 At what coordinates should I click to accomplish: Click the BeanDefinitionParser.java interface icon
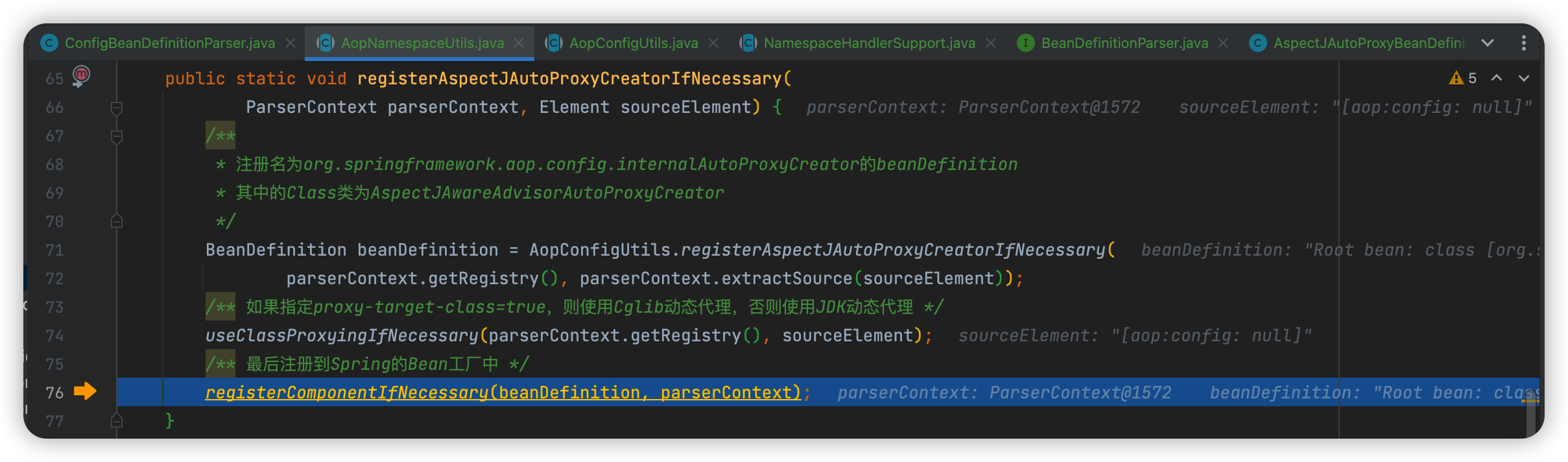pyautogui.click(x=1026, y=43)
